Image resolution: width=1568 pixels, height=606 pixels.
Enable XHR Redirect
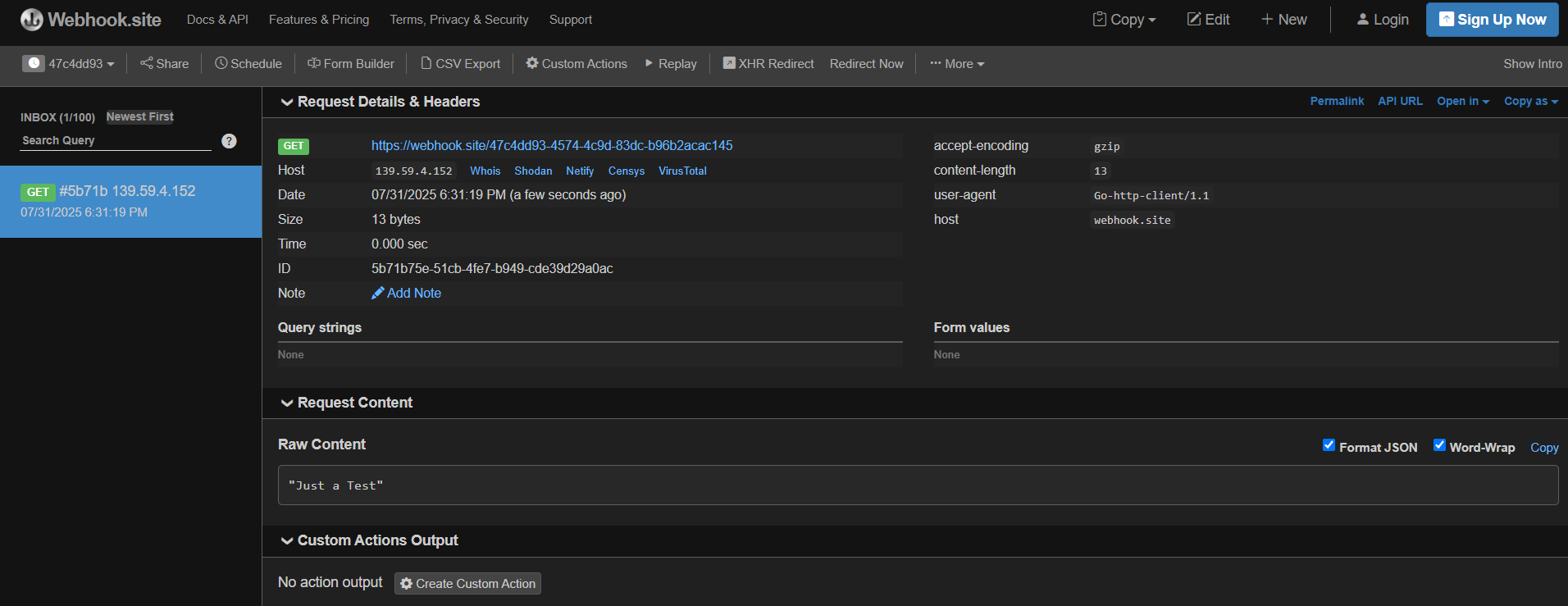[x=768, y=64]
